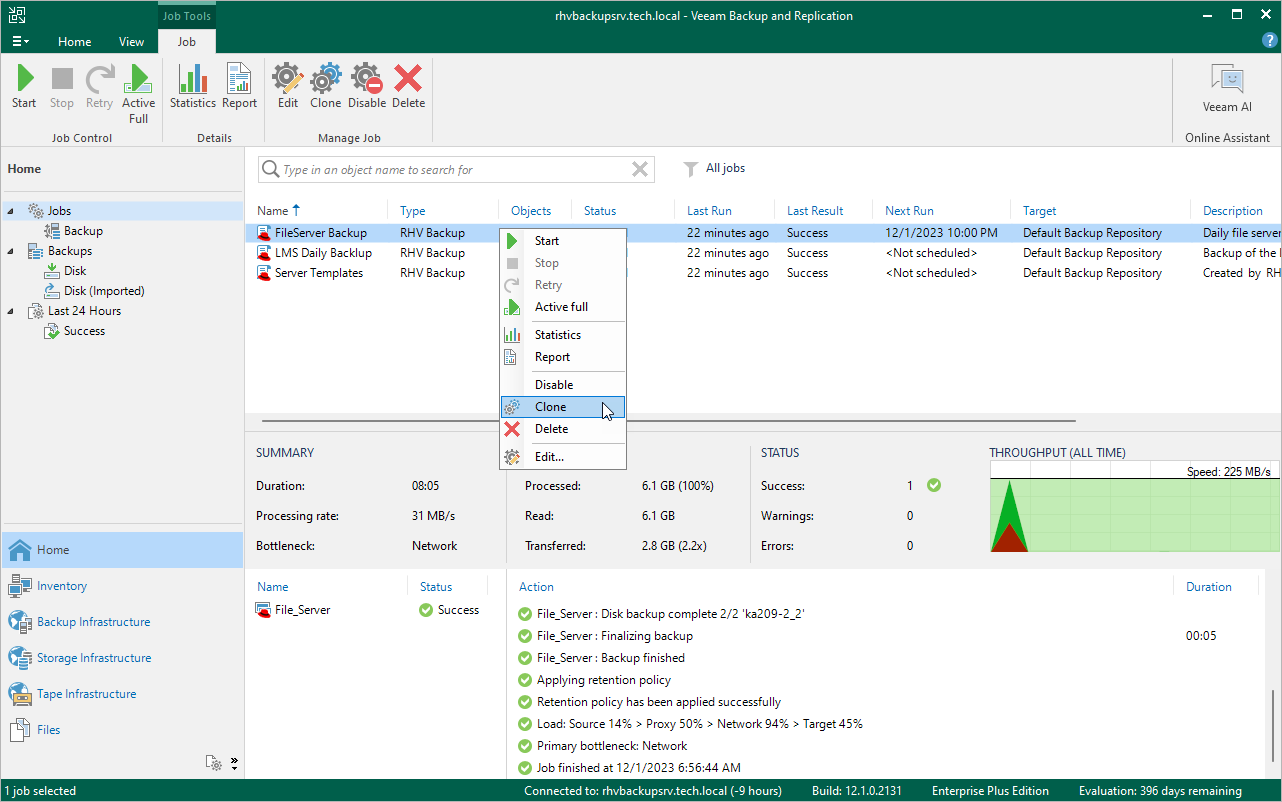Choose Start in the context menu

point(563,241)
